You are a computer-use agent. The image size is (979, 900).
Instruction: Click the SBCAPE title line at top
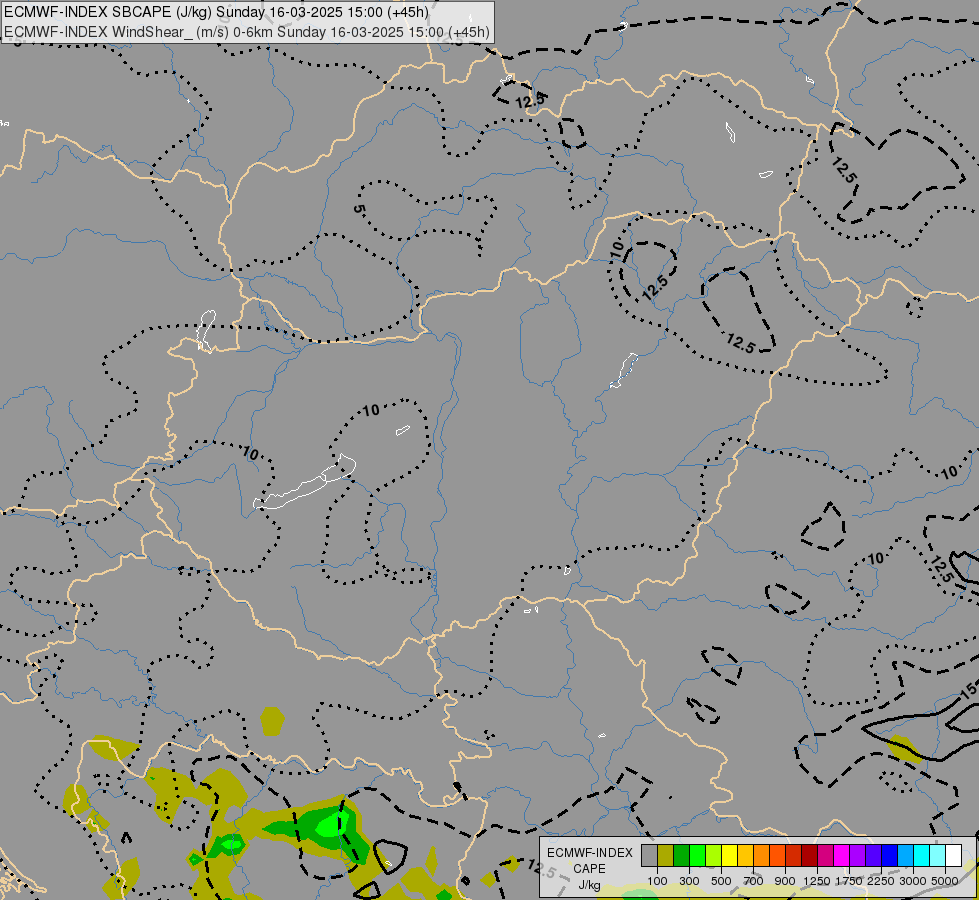(x=216, y=12)
